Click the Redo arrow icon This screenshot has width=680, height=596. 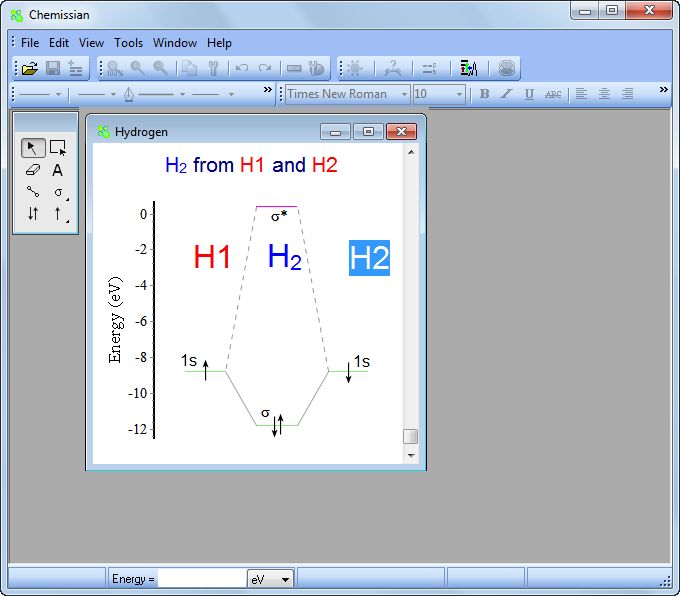point(265,68)
